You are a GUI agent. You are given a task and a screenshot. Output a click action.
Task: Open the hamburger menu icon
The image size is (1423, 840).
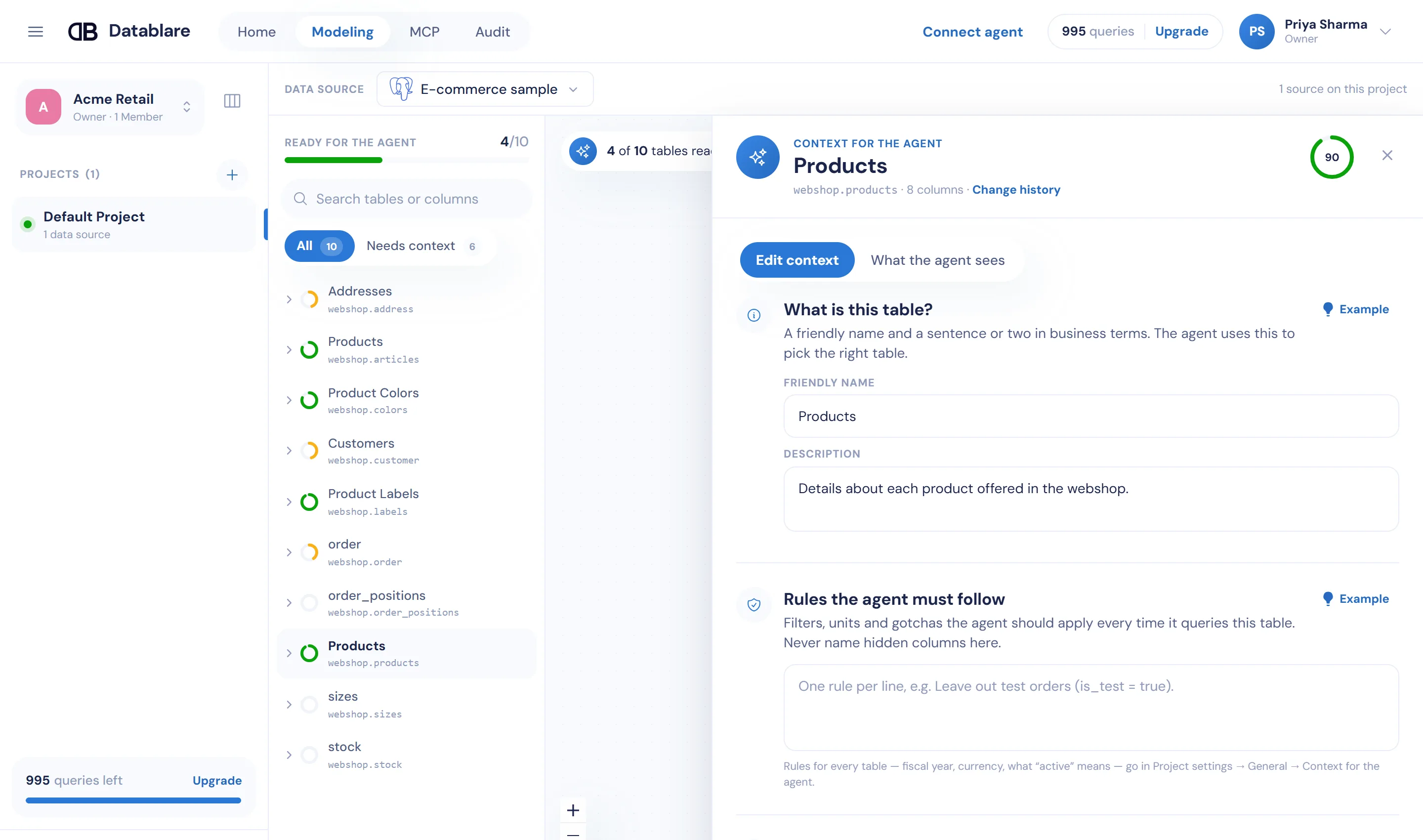pos(36,32)
